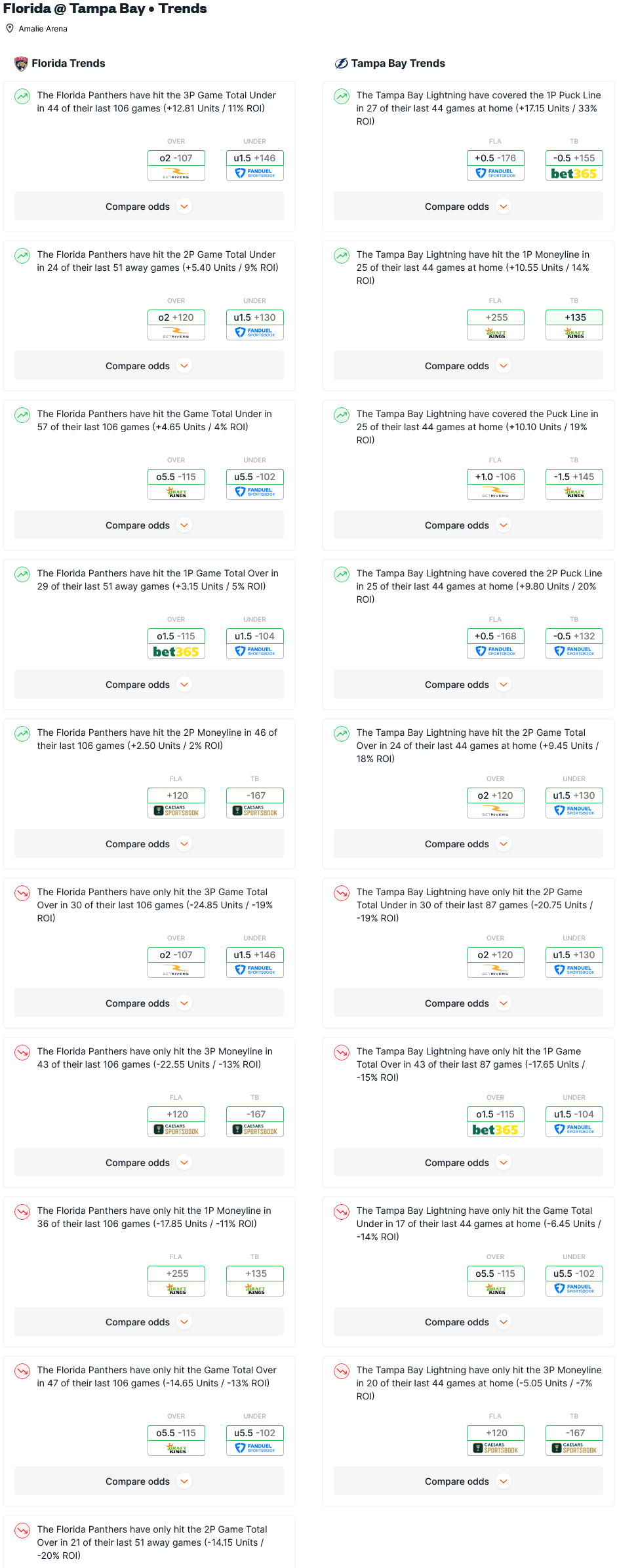Screen dimensions: 617x1568
Task: Expand Compare odds for Florida 3P Game Total Under
Action: [x=149, y=207]
